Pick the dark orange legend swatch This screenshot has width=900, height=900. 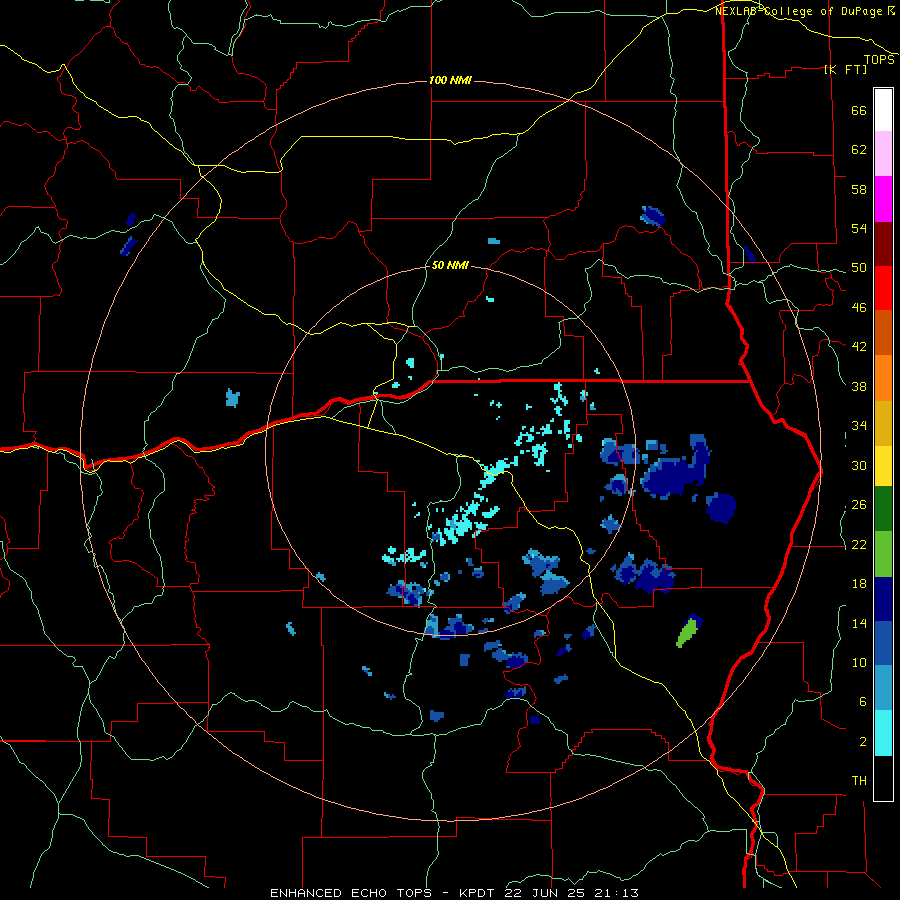[x=883, y=333]
